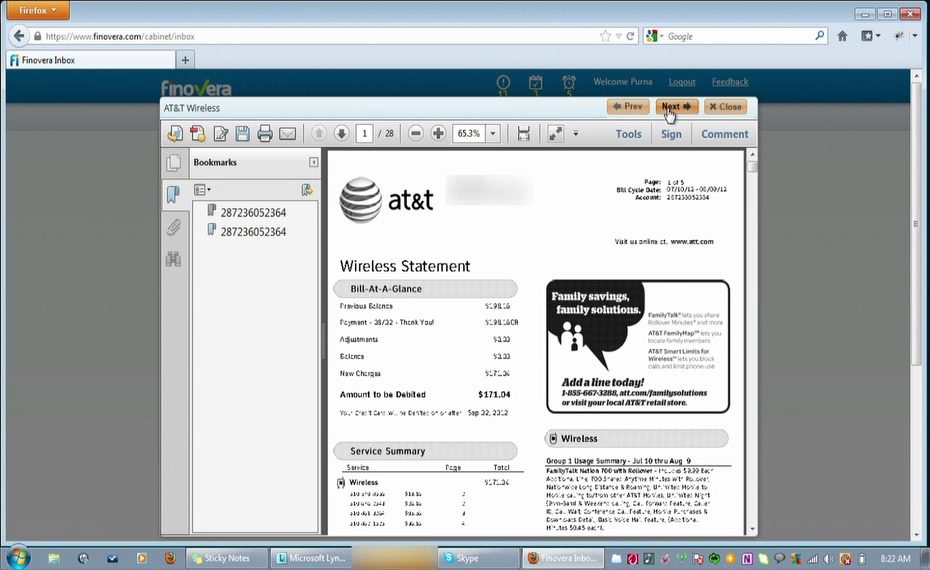Print the document with printer icon
Viewport: 930px width, 570px height.
tap(265, 133)
